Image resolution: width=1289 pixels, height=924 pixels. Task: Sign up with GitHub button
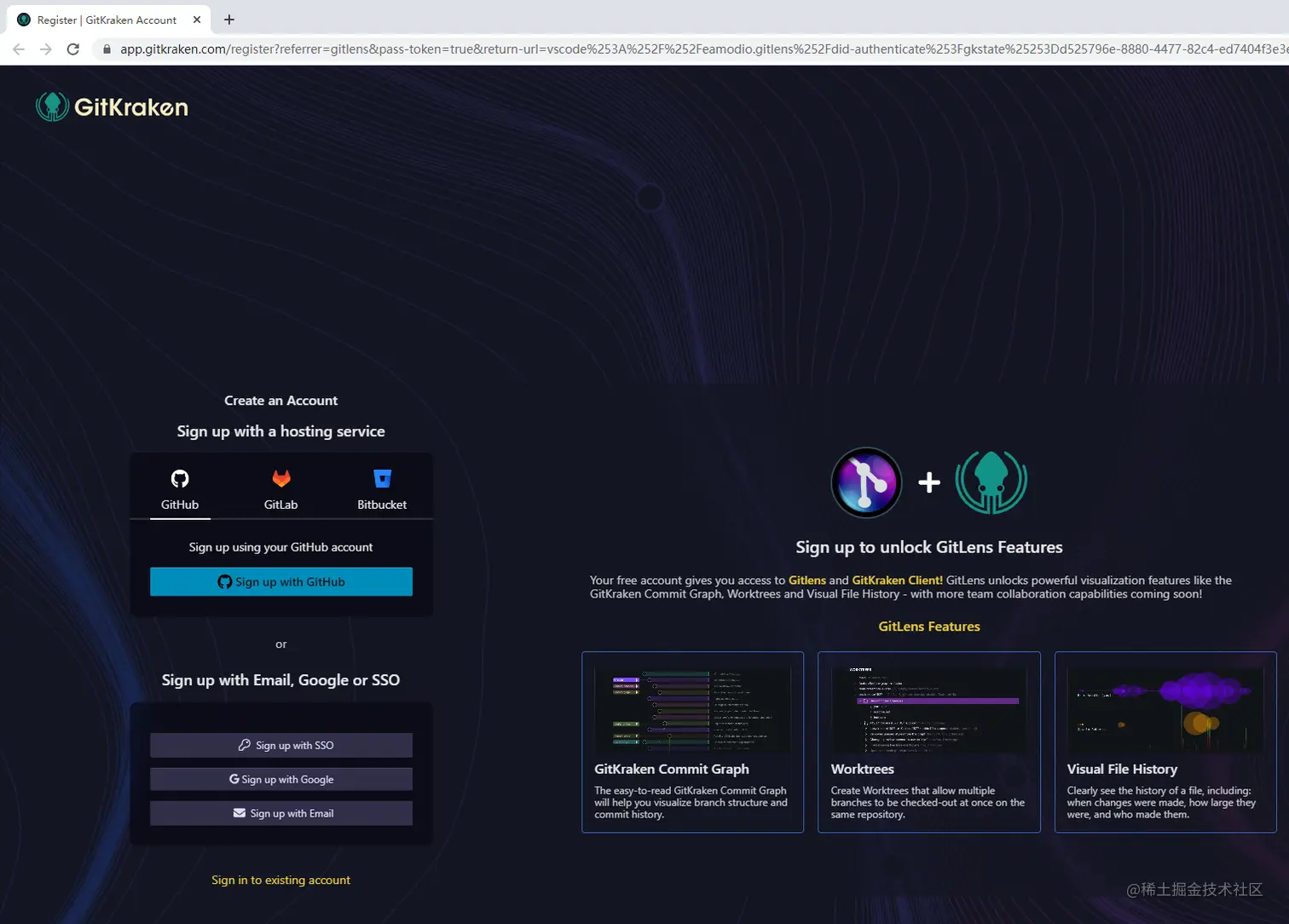281,581
